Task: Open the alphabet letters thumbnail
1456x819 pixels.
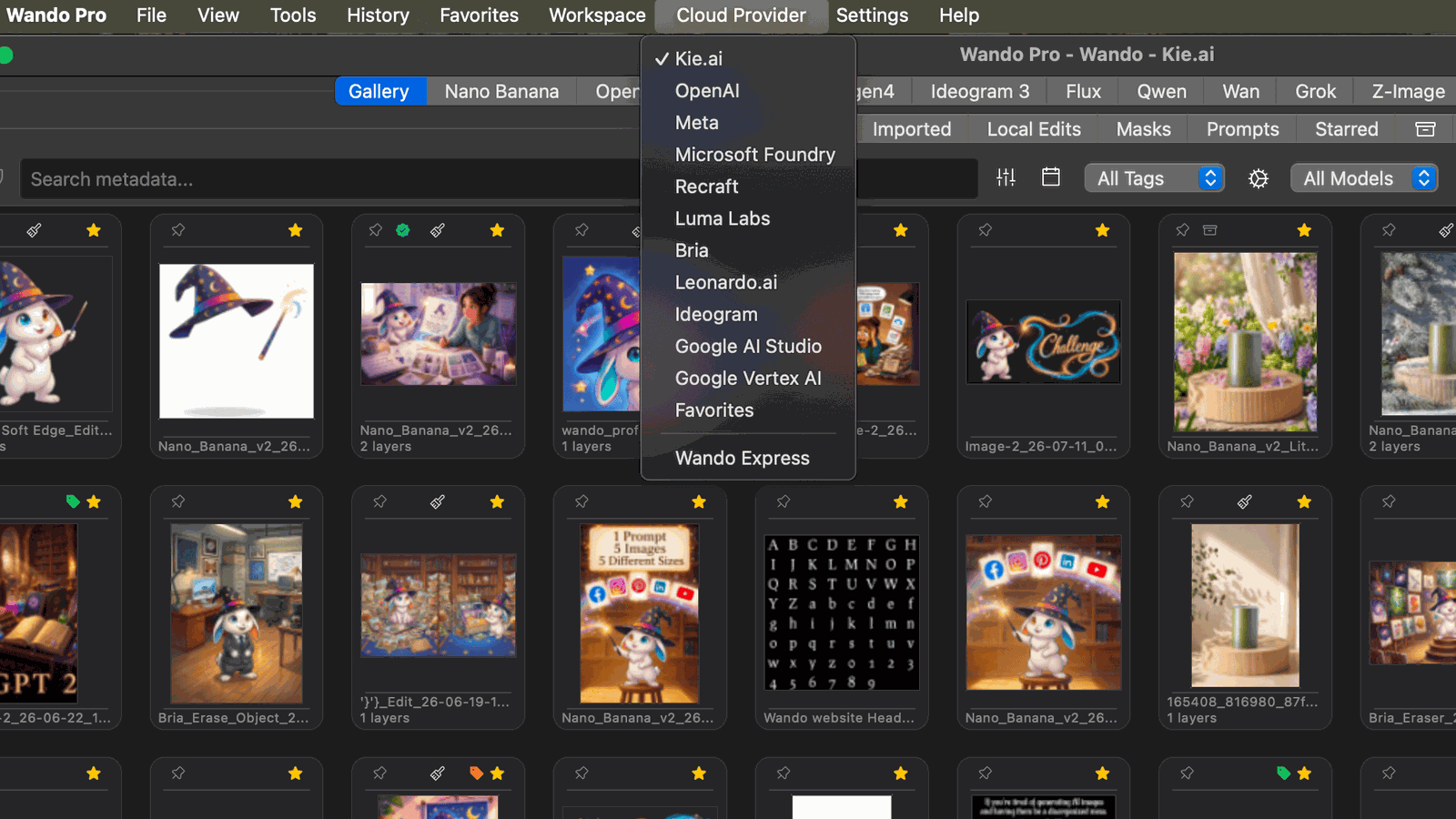Action: pyautogui.click(x=842, y=612)
